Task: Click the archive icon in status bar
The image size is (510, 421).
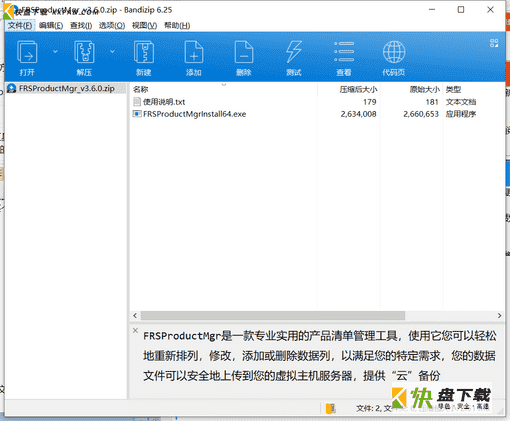Action: [x=331, y=408]
